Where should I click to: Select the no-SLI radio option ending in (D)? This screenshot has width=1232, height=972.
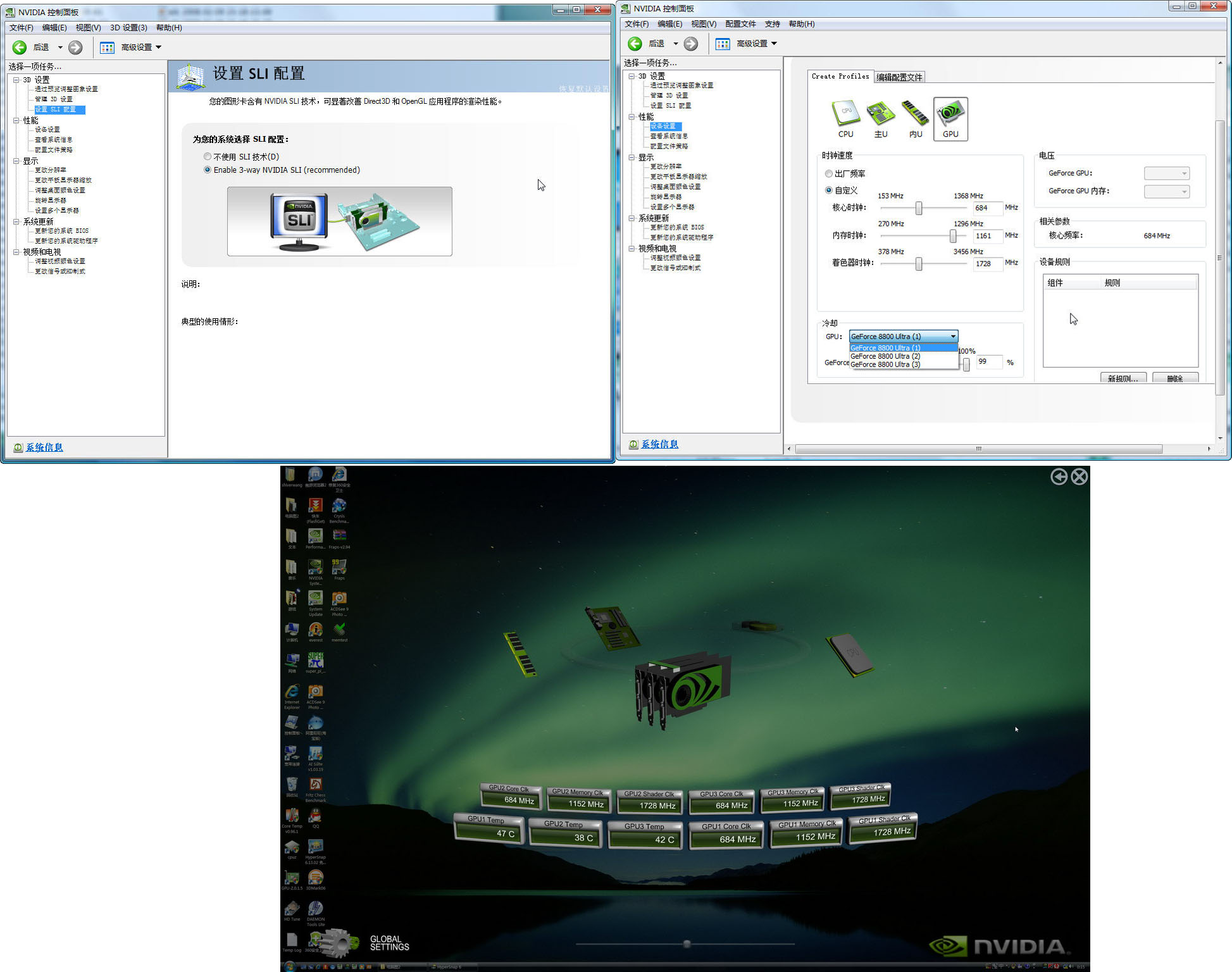[208, 156]
